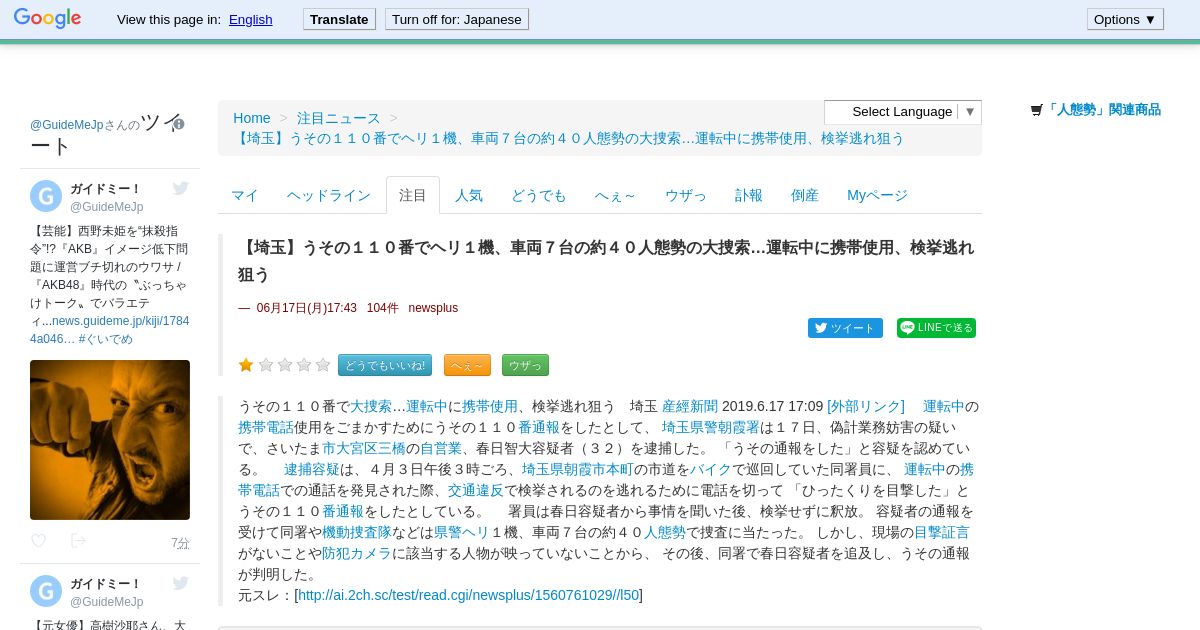The height and width of the screenshot is (630, 1200).
Task: Send article with LINEで送る button
Action: (936, 328)
